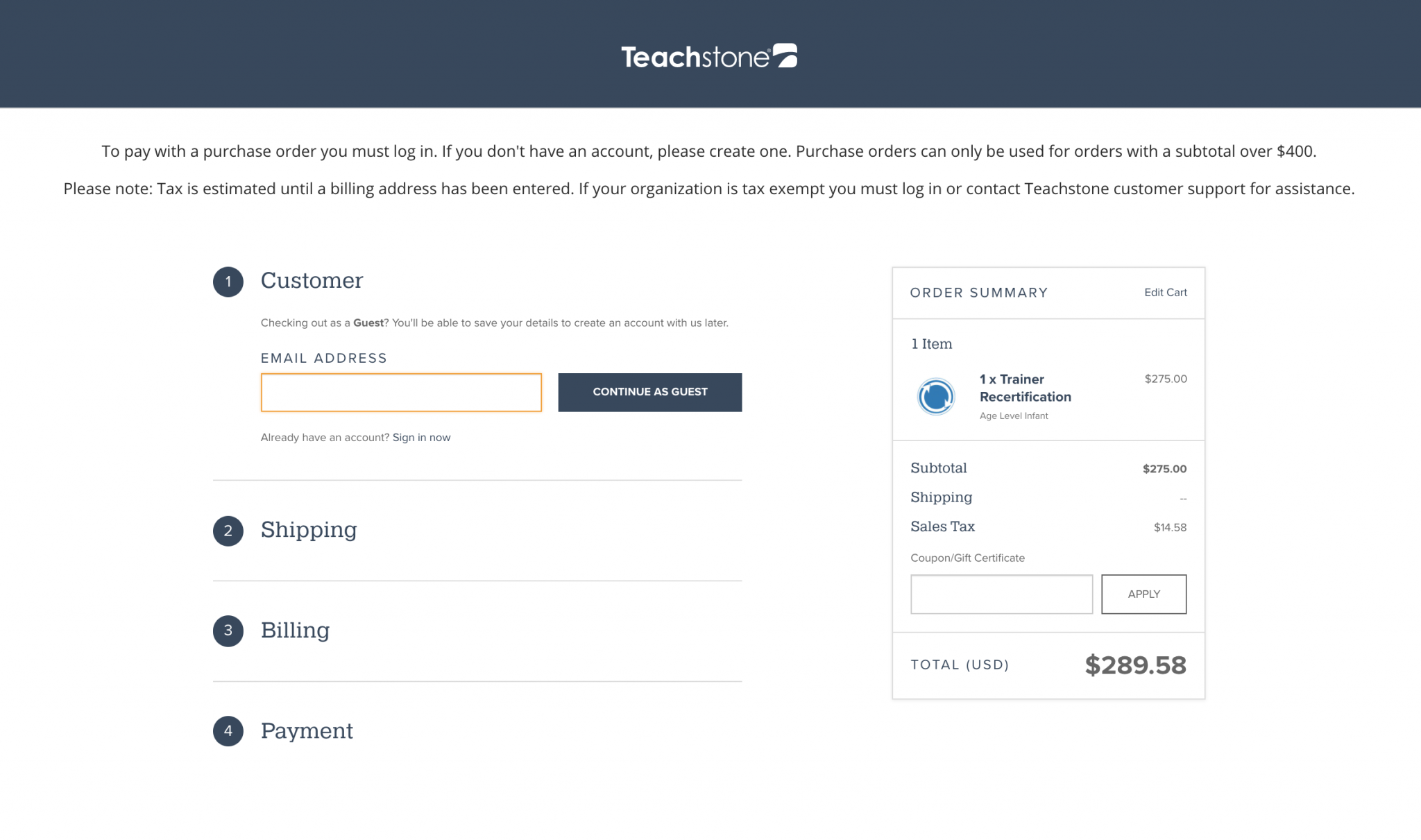Open the Sign in now link
Screen dimensions: 1421x840
pyautogui.click(x=421, y=437)
